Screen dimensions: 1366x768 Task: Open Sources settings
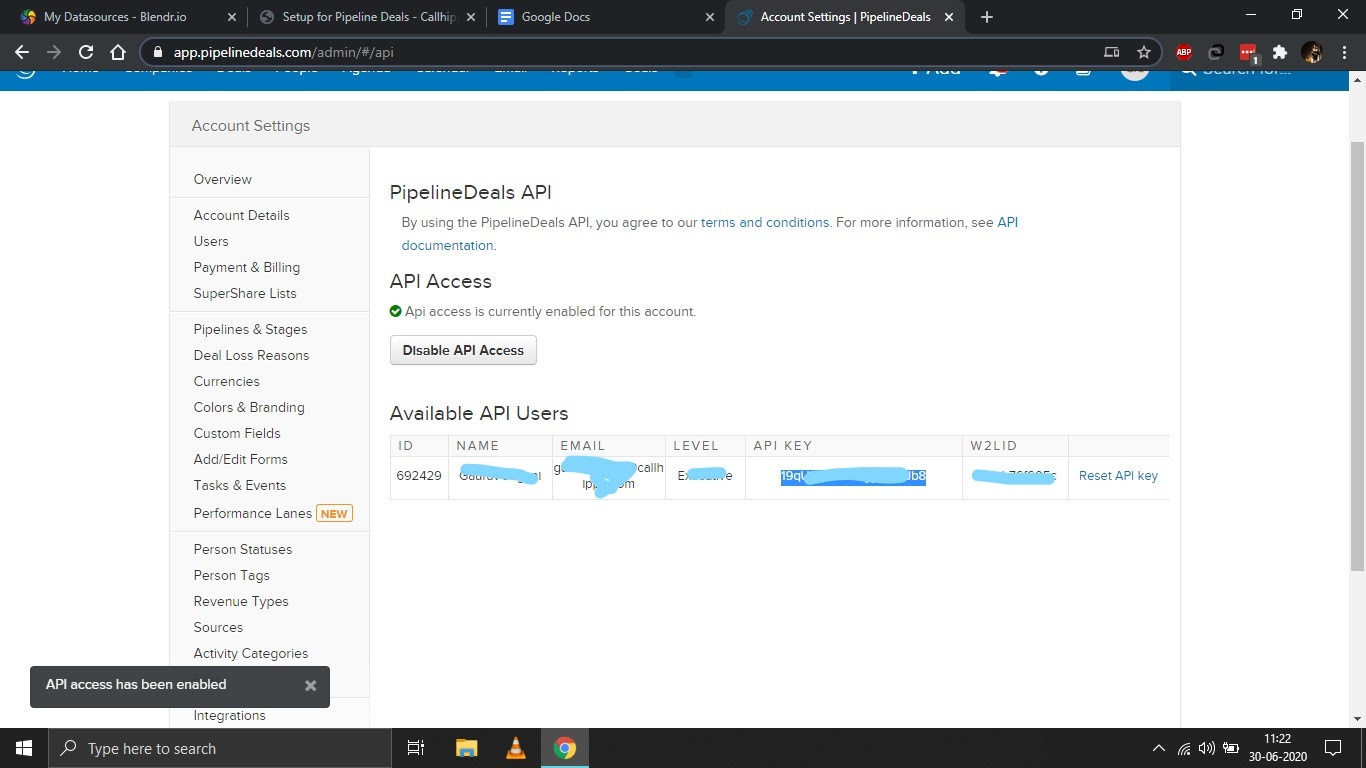coord(219,628)
